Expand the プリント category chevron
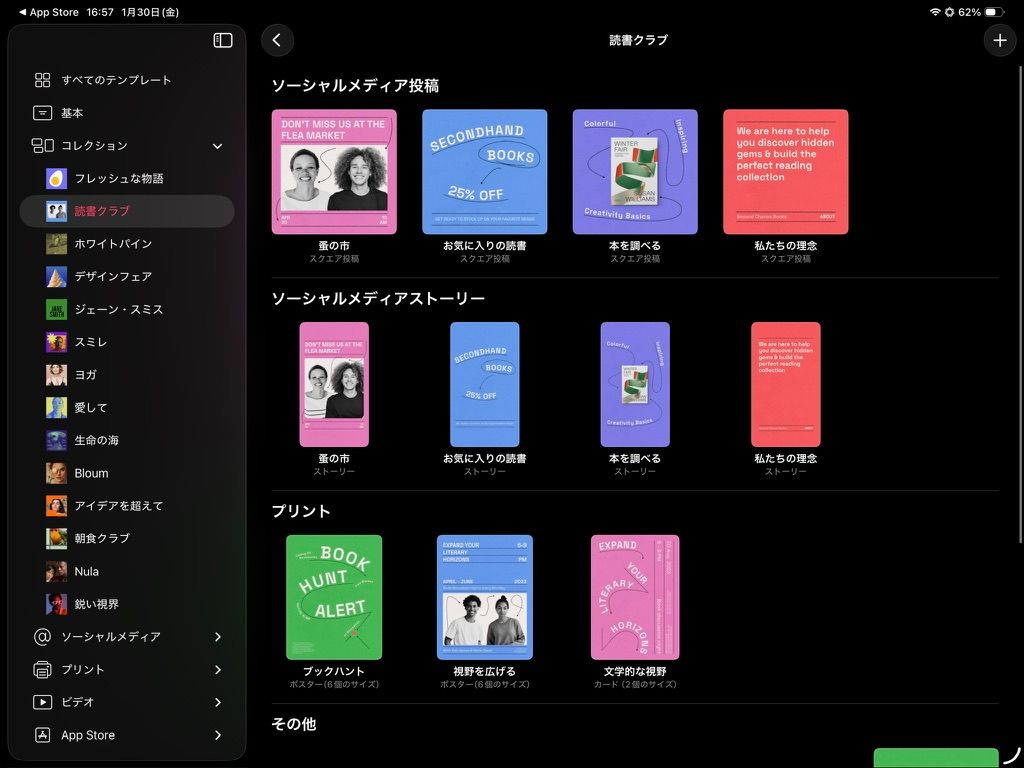1024x768 pixels. point(218,669)
